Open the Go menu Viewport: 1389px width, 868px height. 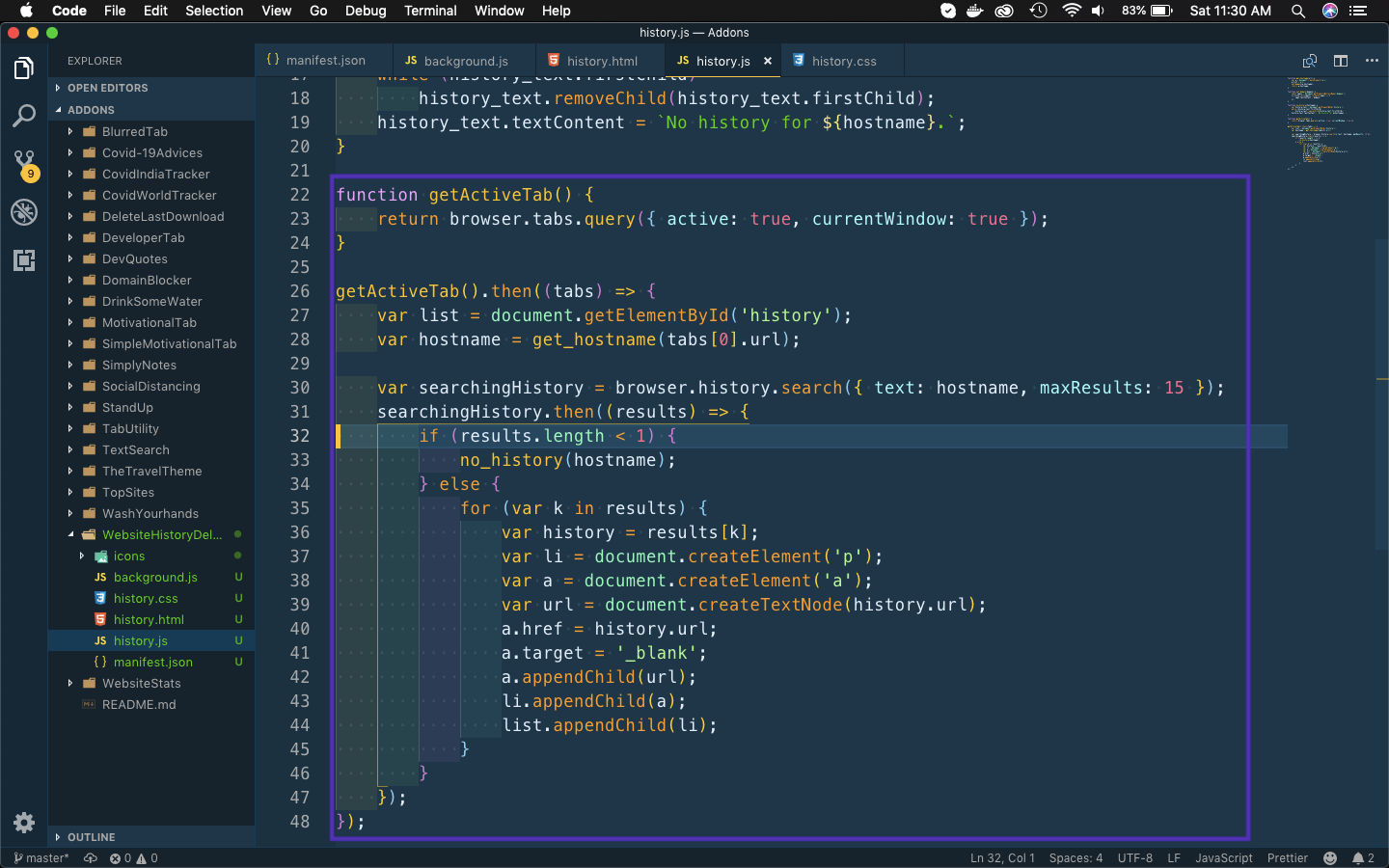click(x=318, y=11)
